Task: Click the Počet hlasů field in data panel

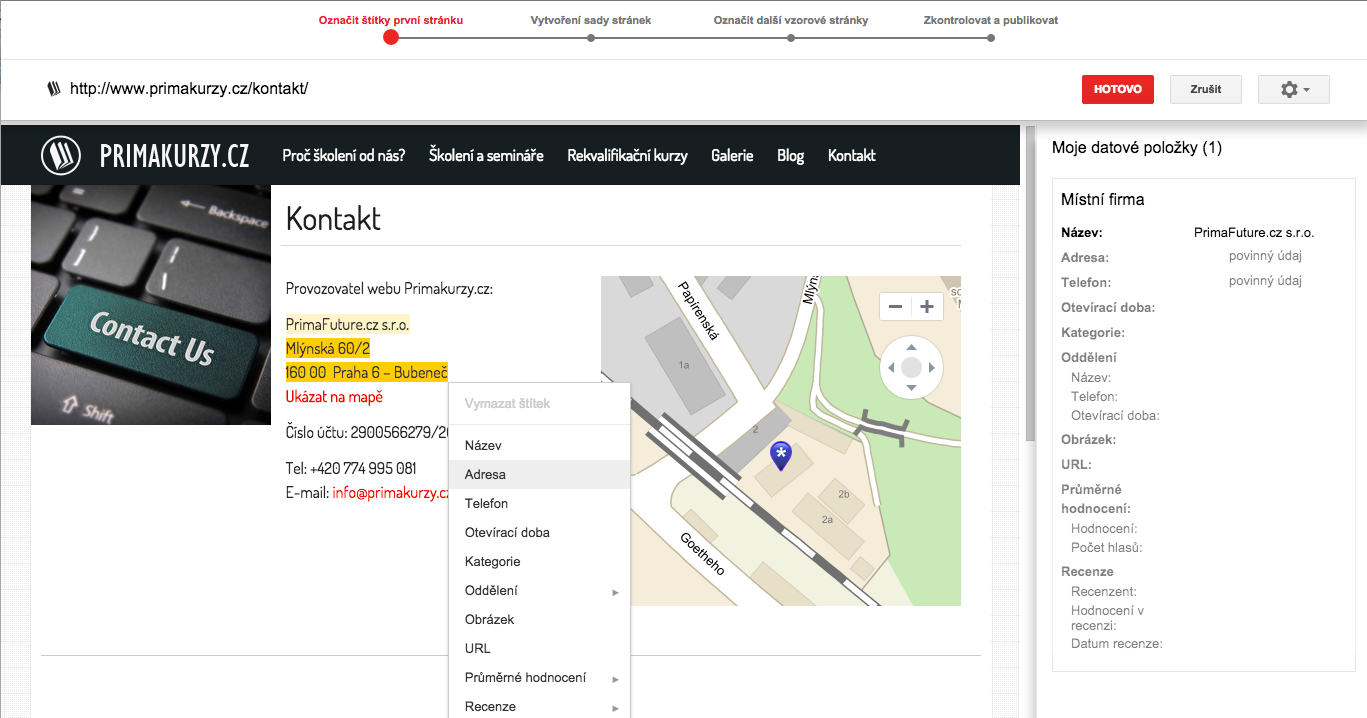Action: (x=1106, y=547)
